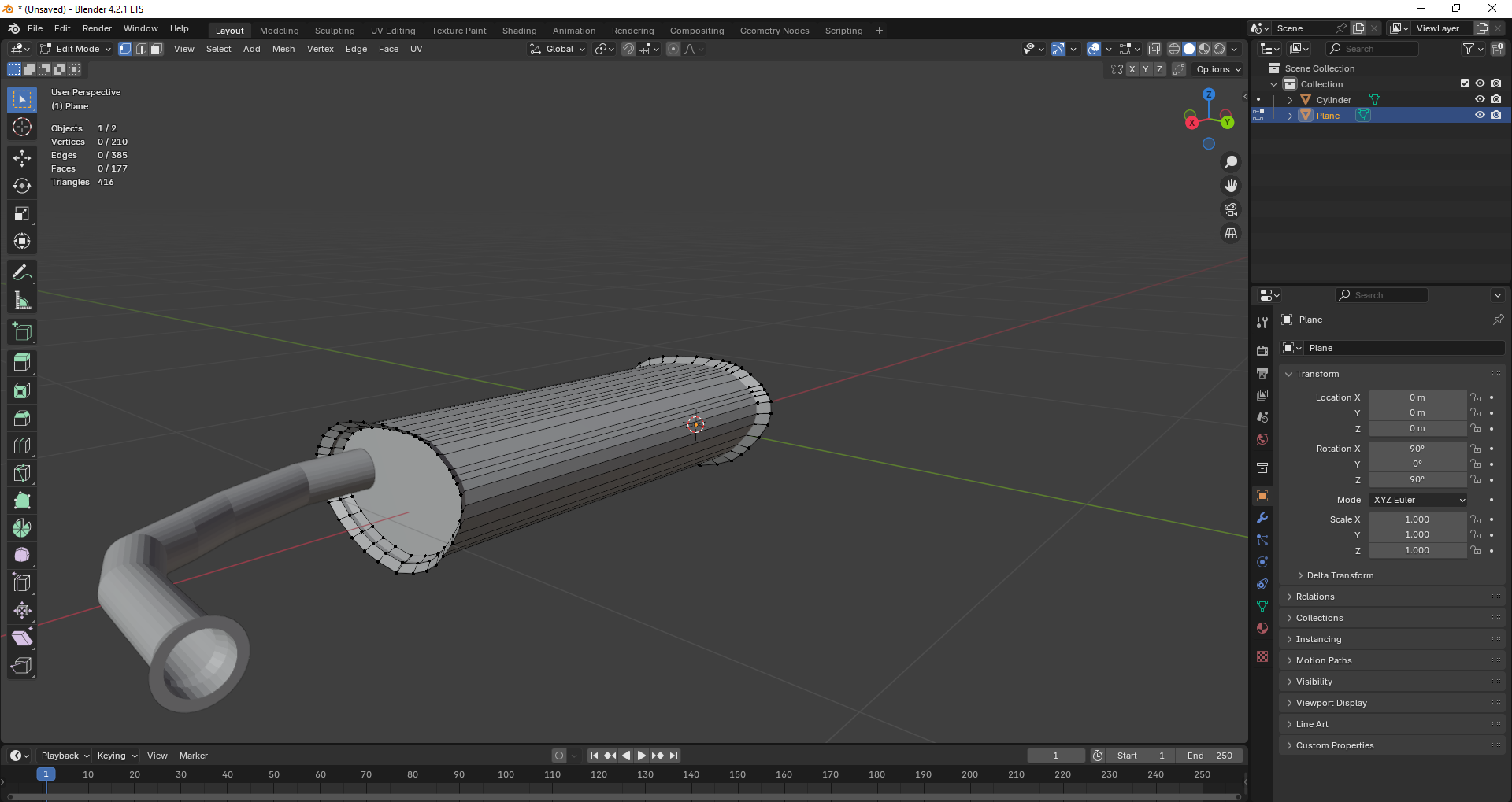Jump to the end frame
Viewport: 1512px width, 802px height.
[673, 756]
